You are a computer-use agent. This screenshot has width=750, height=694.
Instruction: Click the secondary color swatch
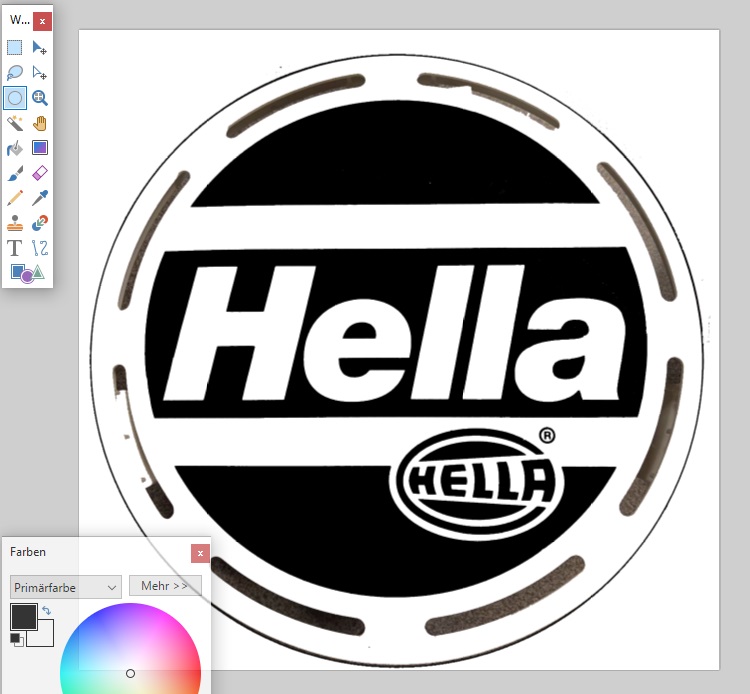tap(44, 636)
